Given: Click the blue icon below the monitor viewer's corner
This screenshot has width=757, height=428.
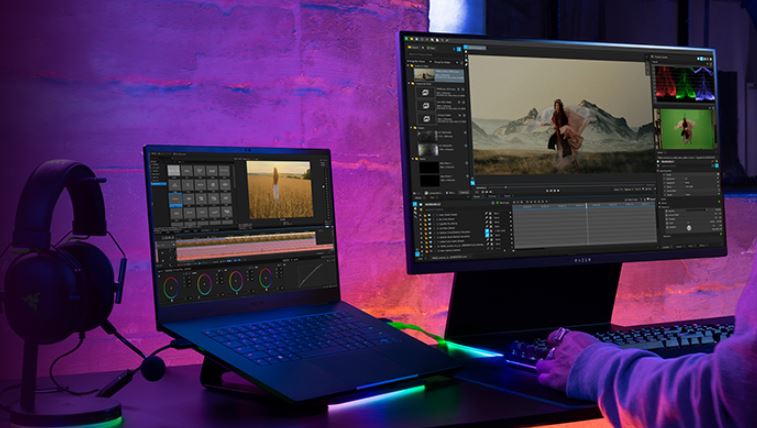Looking at the screenshot, I should coord(473,183).
